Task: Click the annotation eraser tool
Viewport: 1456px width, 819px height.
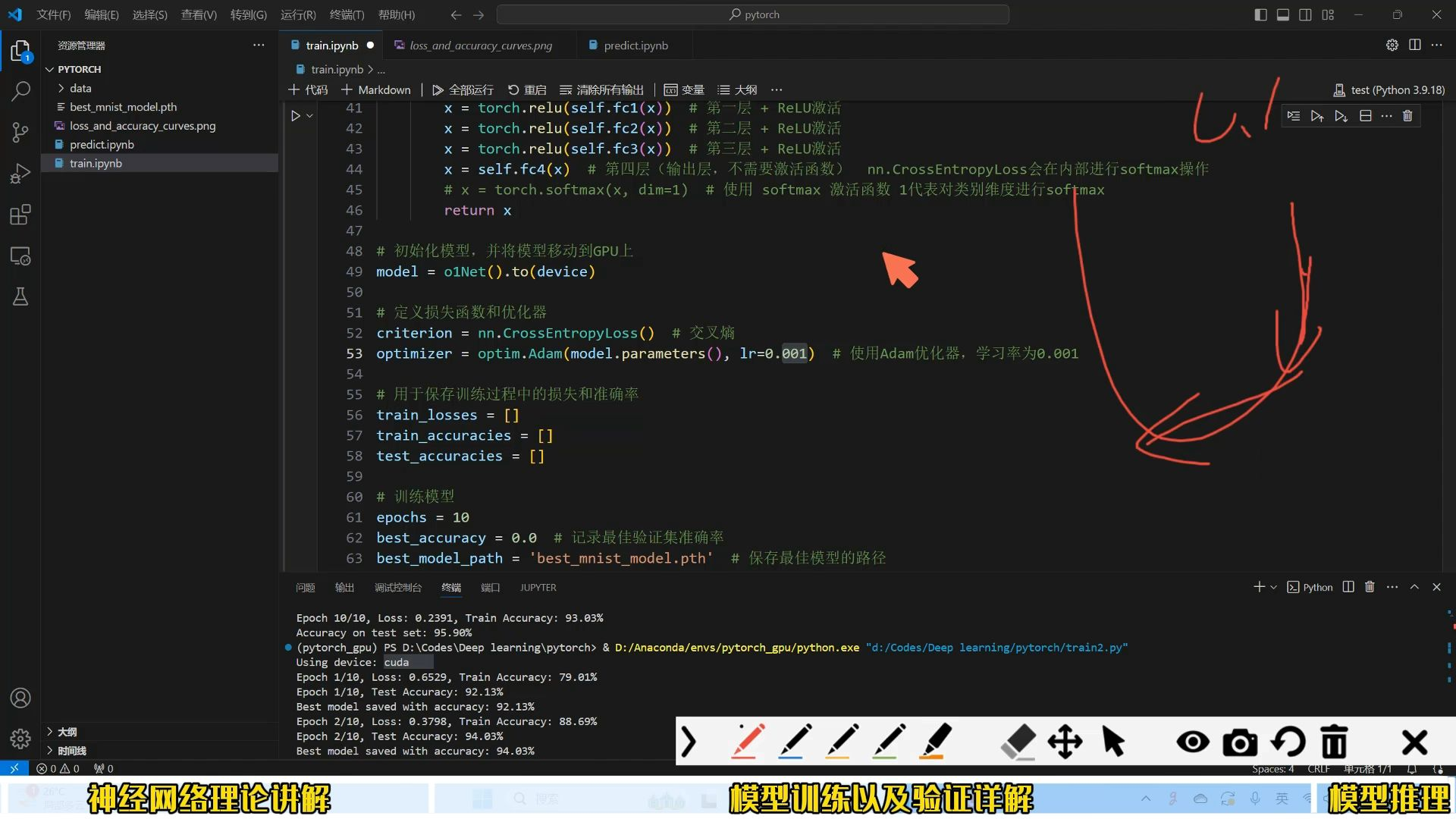Action: pos(1018,741)
